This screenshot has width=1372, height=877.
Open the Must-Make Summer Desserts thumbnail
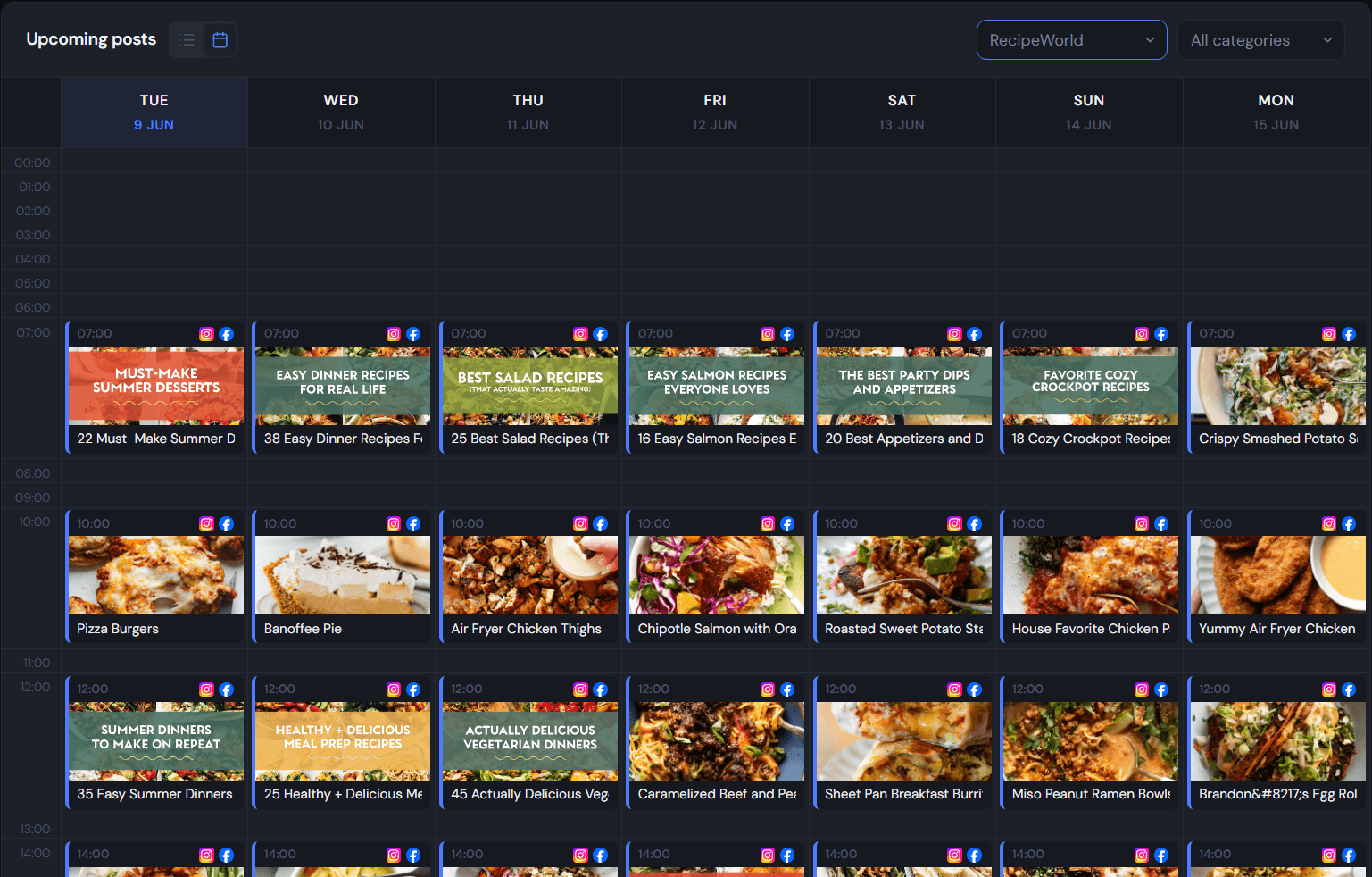[156, 385]
